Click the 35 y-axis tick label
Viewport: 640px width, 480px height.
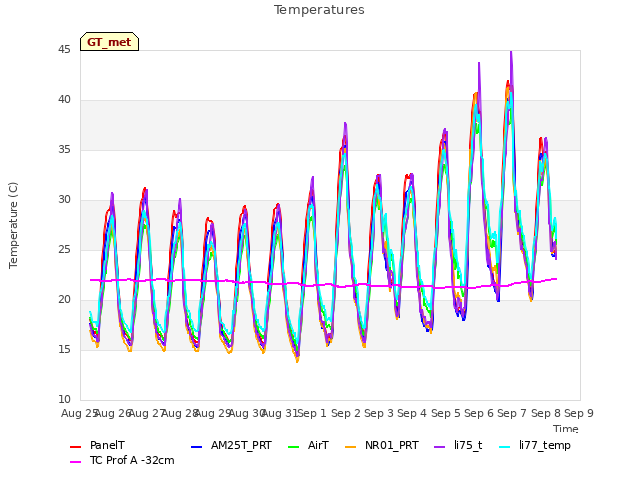64,150
